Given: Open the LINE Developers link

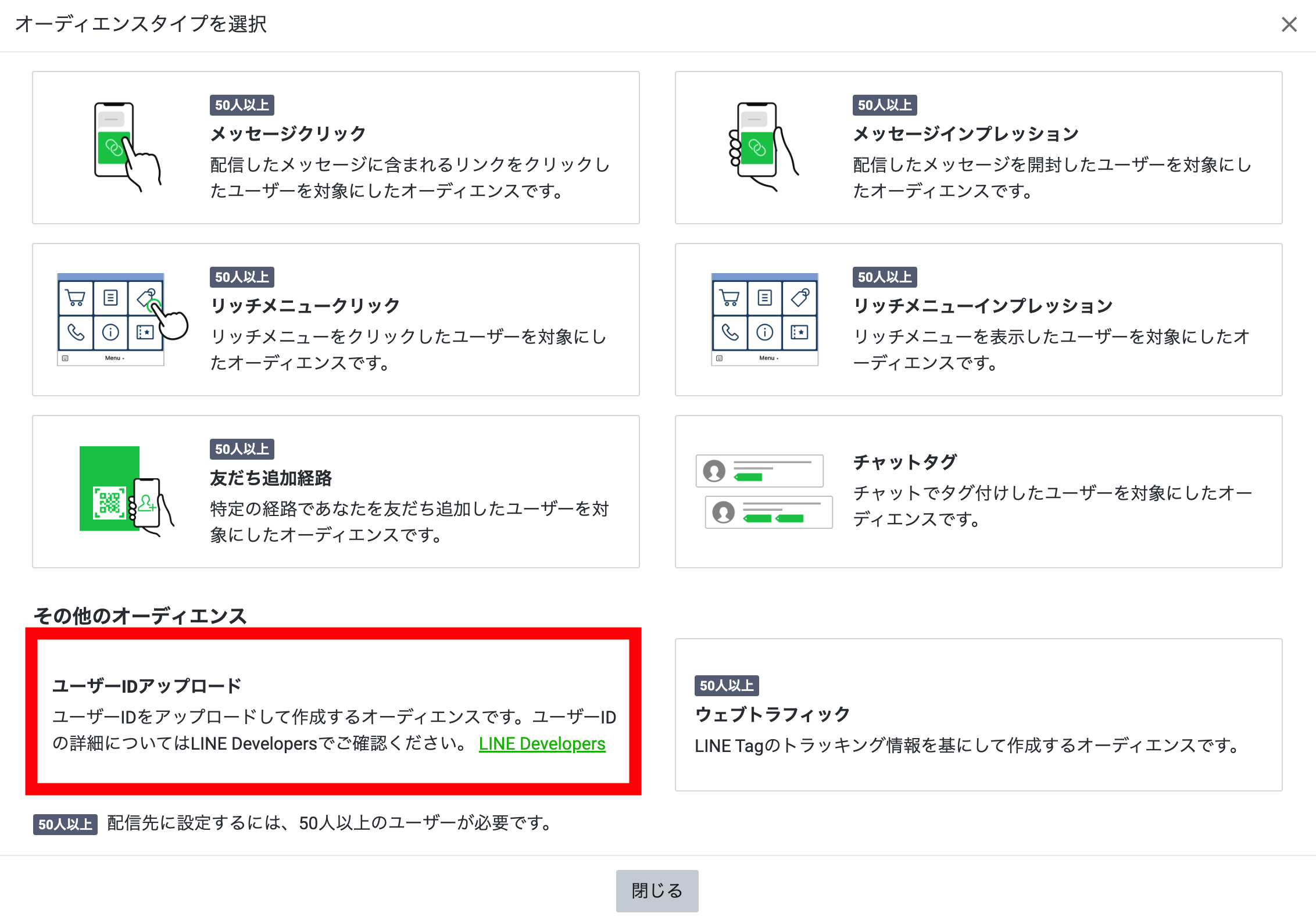Looking at the screenshot, I should [x=542, y=744].
